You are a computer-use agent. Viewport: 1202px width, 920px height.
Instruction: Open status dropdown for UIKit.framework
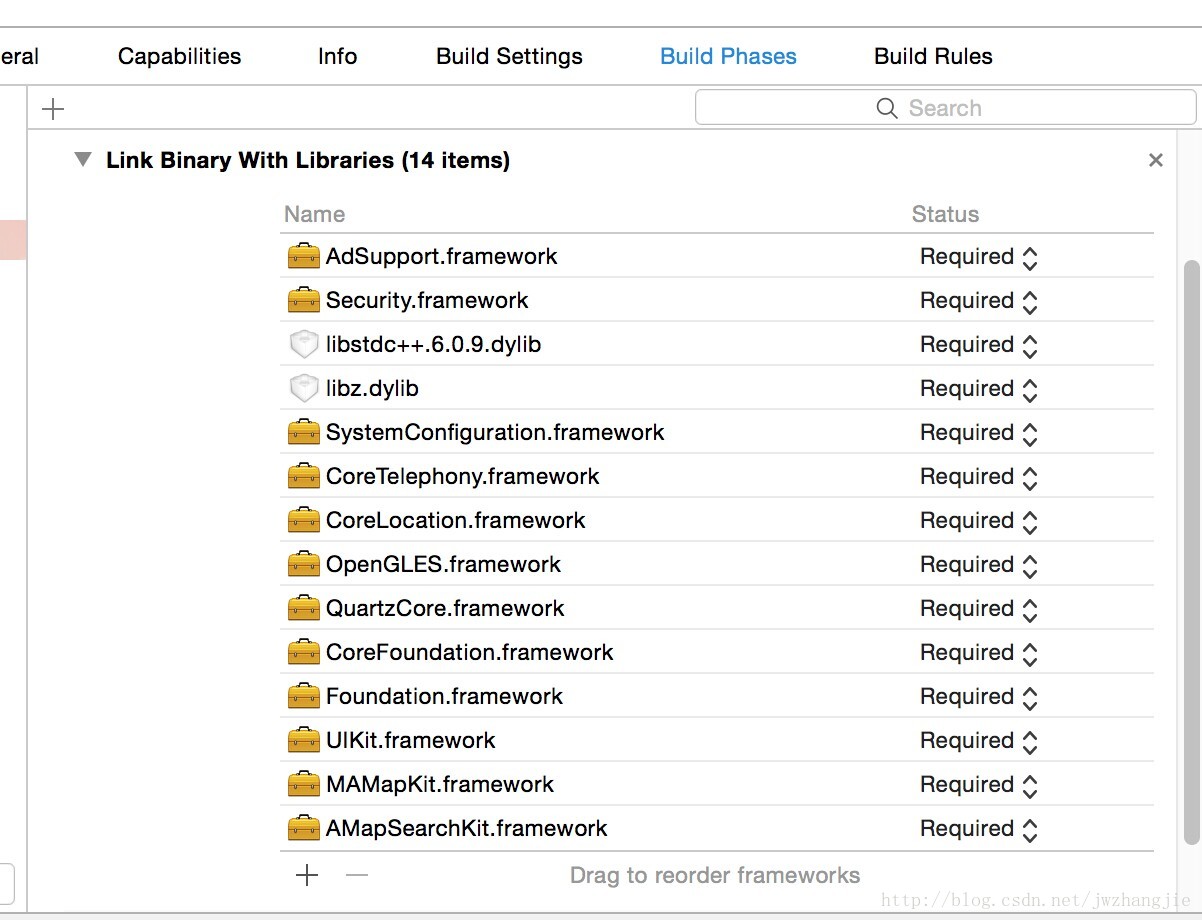click(979, 741)
